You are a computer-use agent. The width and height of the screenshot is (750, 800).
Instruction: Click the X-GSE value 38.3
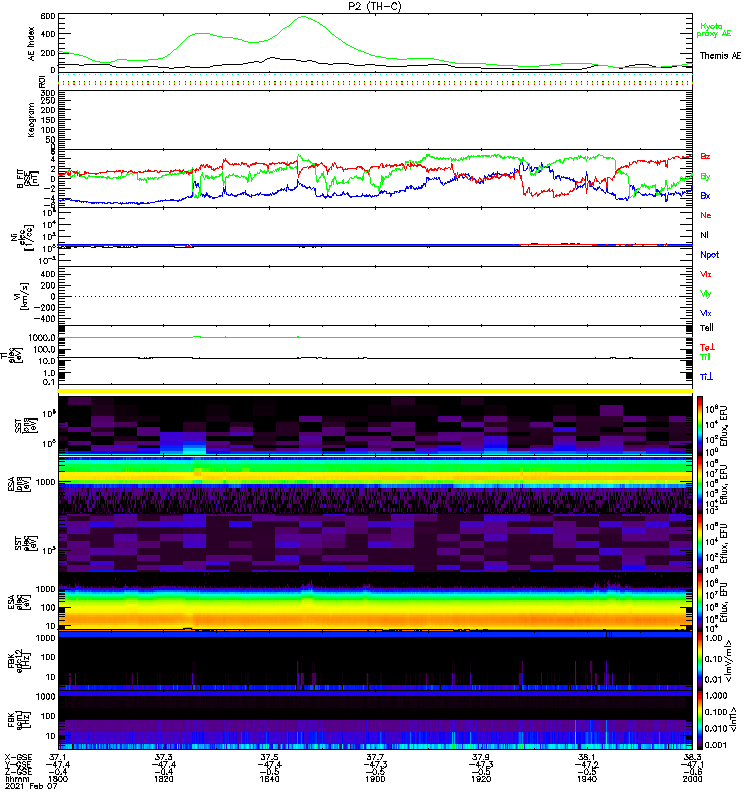coord(692,758)
